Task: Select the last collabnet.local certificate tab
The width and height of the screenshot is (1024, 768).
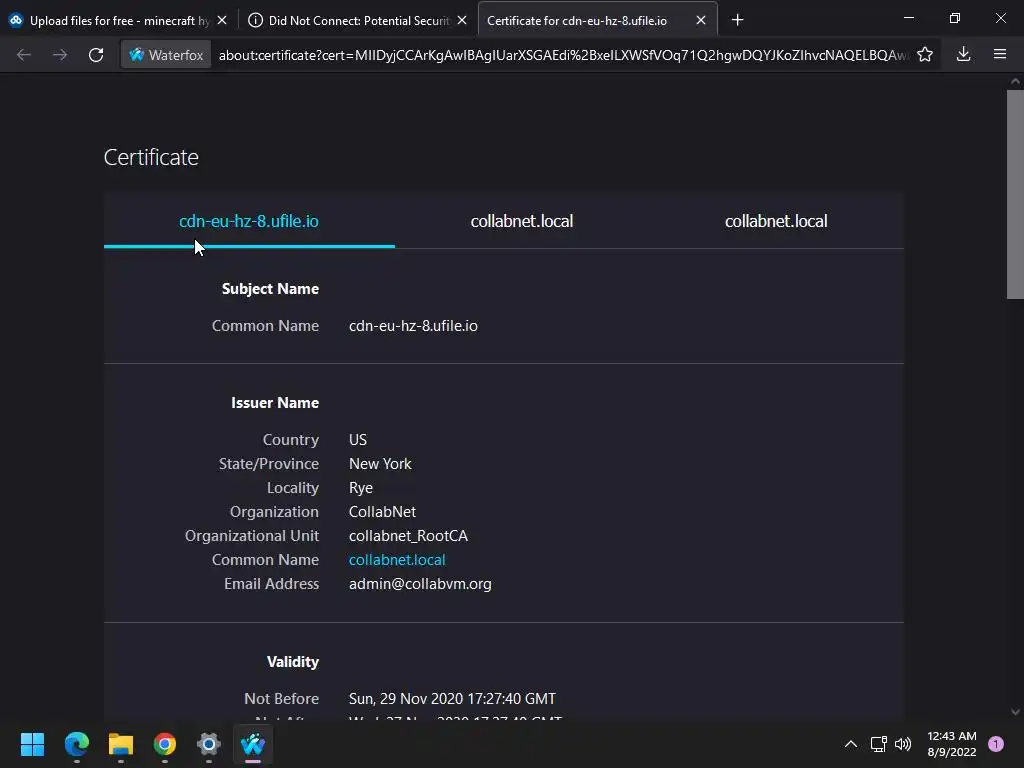Action: (776, 221)
